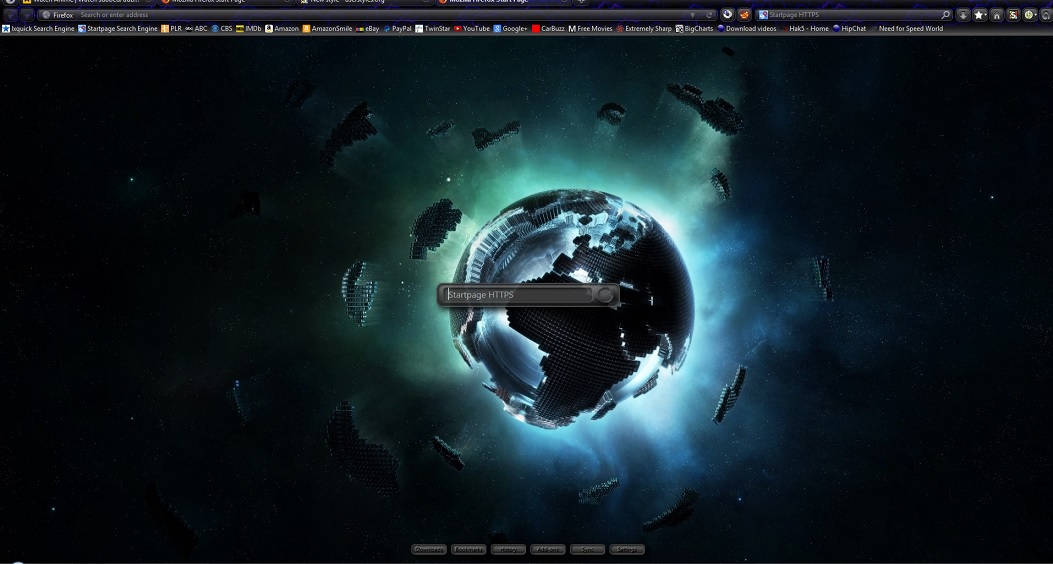Open the IMDb bookmark

[248, 29]
